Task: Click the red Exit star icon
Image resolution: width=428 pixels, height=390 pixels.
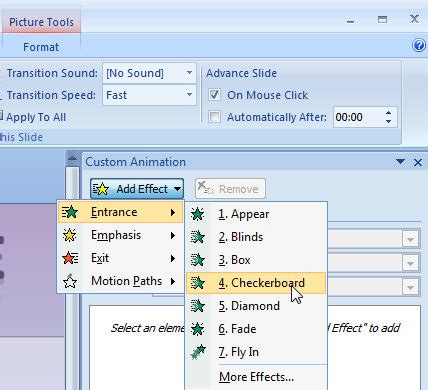Action: point(70,258)
